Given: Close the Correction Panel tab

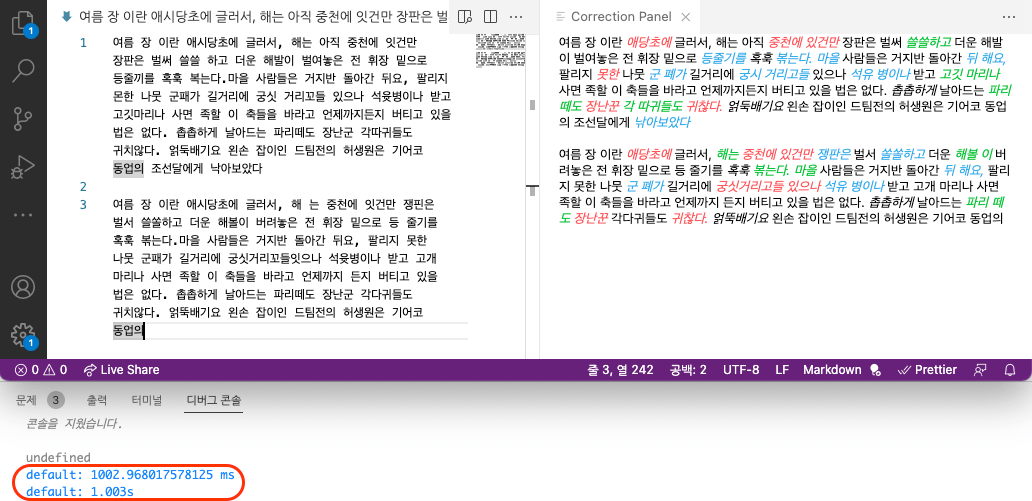Looking at the screenshot, I should point(685,16).
